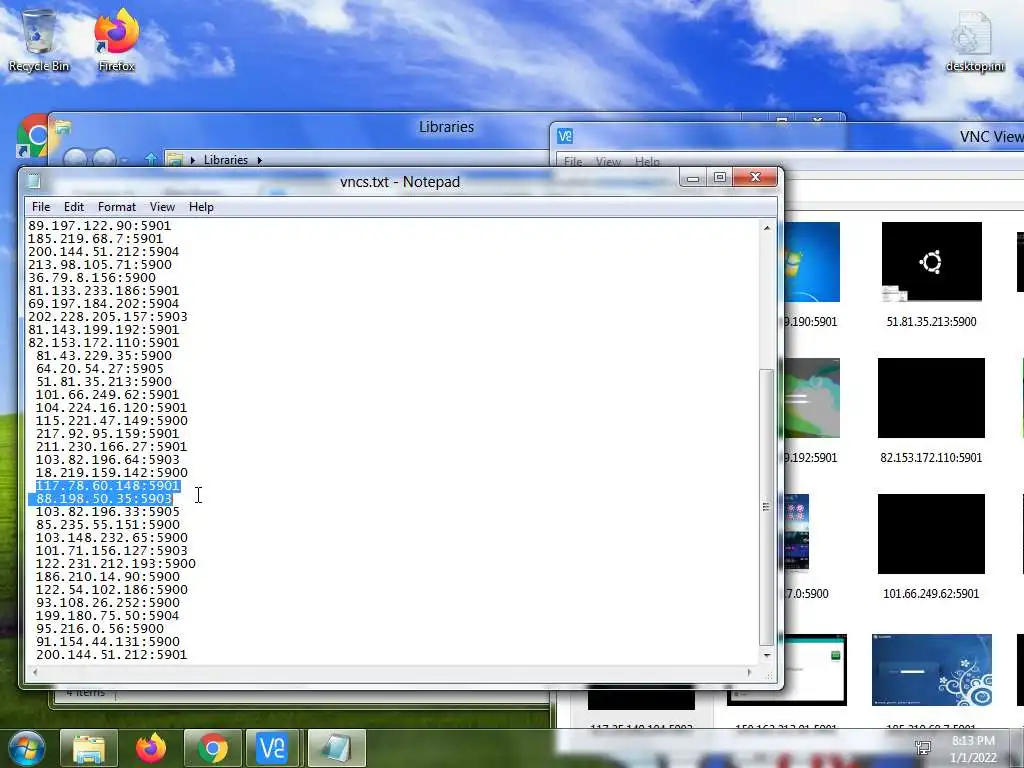The image size is (1024, 768).
Task: Open the Notepad Edit menu
Action: pyautogui.click(x=74, y=206)
